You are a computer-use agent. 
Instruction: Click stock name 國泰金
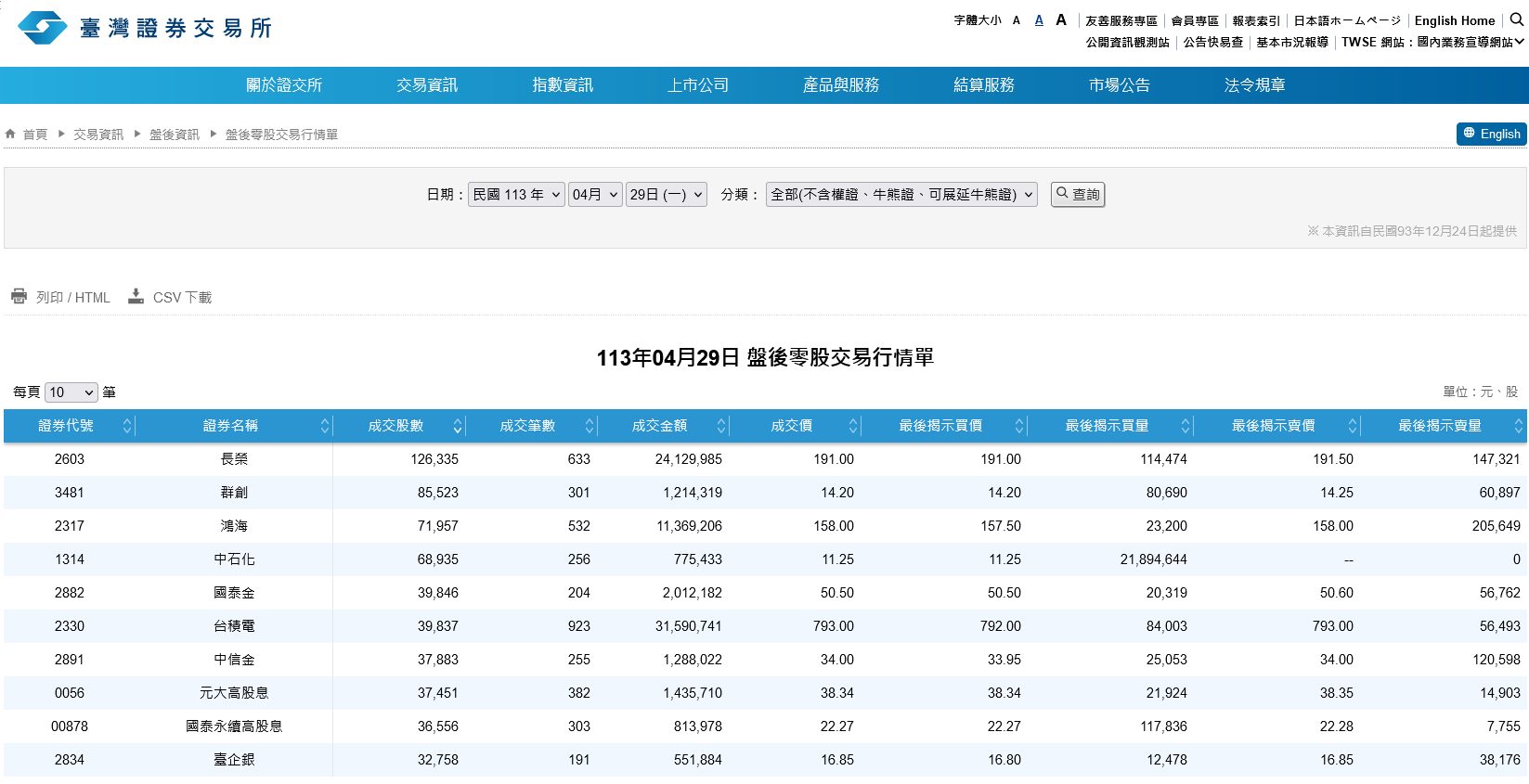click(234, 593)
